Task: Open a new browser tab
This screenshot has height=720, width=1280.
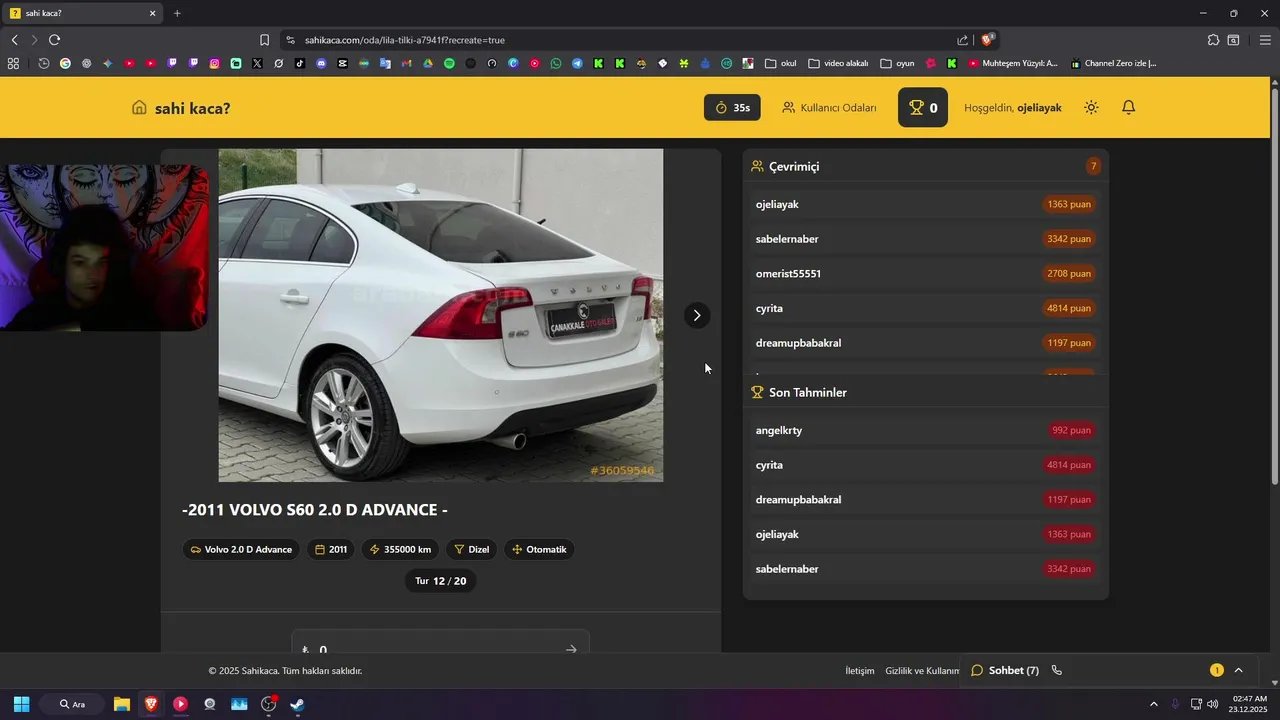Action: click(177, 13)
